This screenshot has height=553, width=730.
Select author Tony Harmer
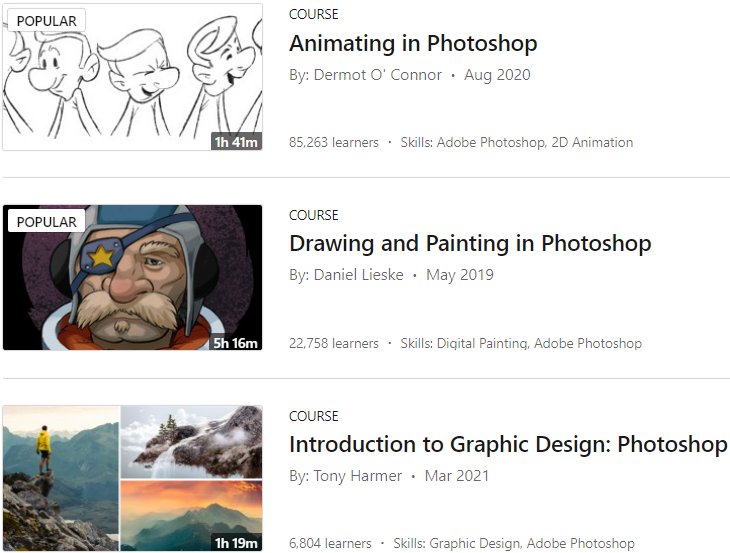pos(359,476)
